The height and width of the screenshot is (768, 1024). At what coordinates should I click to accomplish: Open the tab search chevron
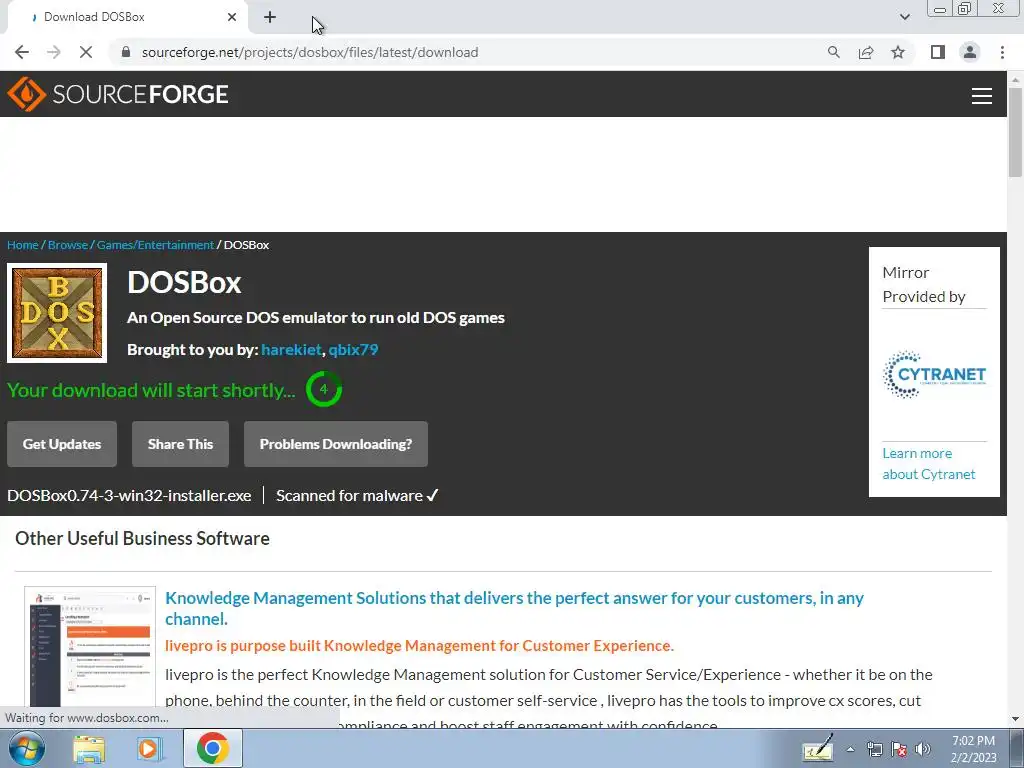(x=904, y=17)
